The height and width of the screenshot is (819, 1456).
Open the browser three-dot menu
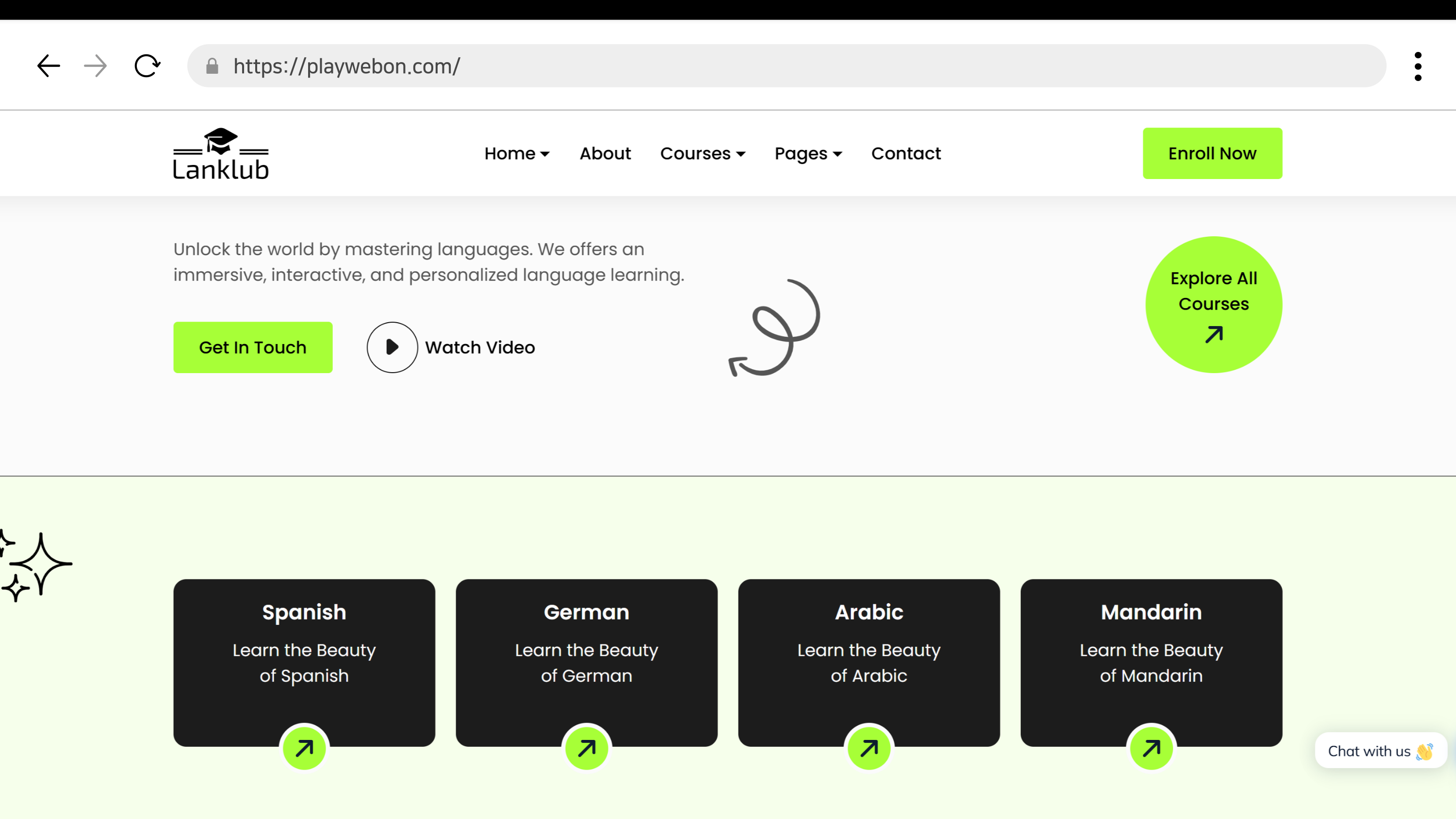click(1418, 66)
